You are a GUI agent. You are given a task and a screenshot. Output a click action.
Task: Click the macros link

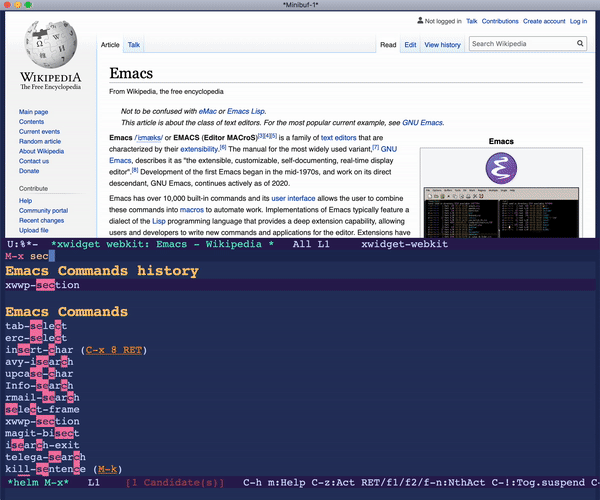click(192, 210)
